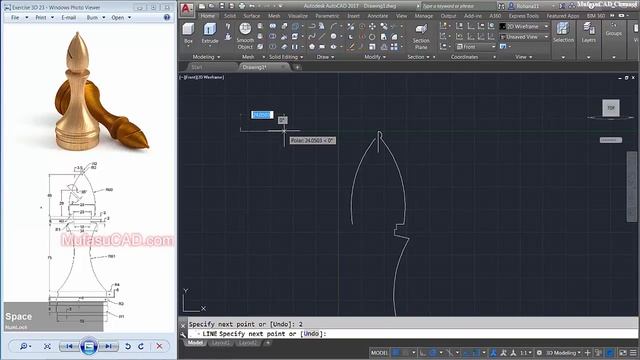
Task: Click the command line input field
Action: point(412,333)
